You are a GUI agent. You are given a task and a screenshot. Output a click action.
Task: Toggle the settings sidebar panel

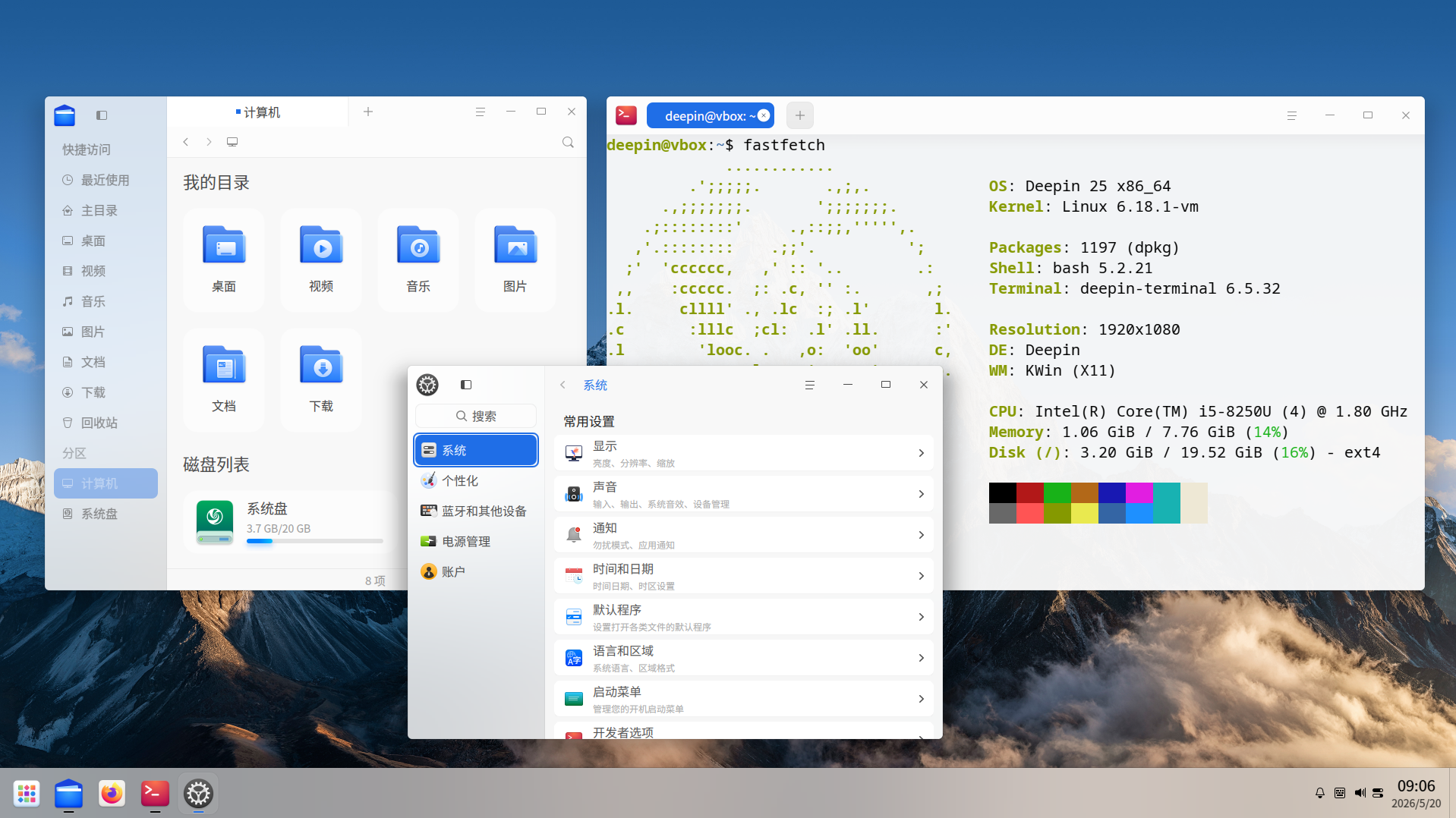(466, 385)
